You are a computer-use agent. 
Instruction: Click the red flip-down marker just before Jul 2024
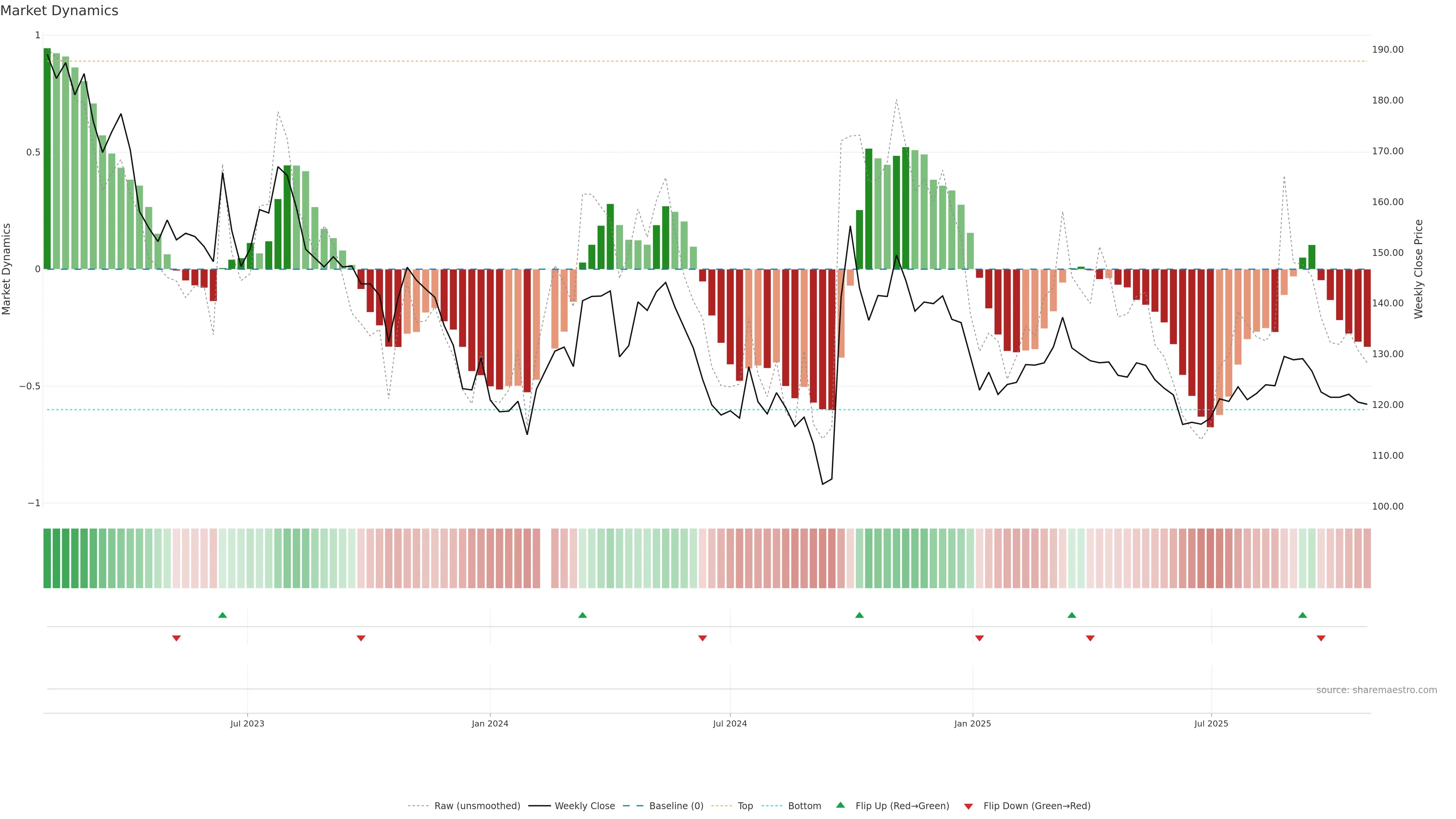pyautogui.click(x=703, y=638)
